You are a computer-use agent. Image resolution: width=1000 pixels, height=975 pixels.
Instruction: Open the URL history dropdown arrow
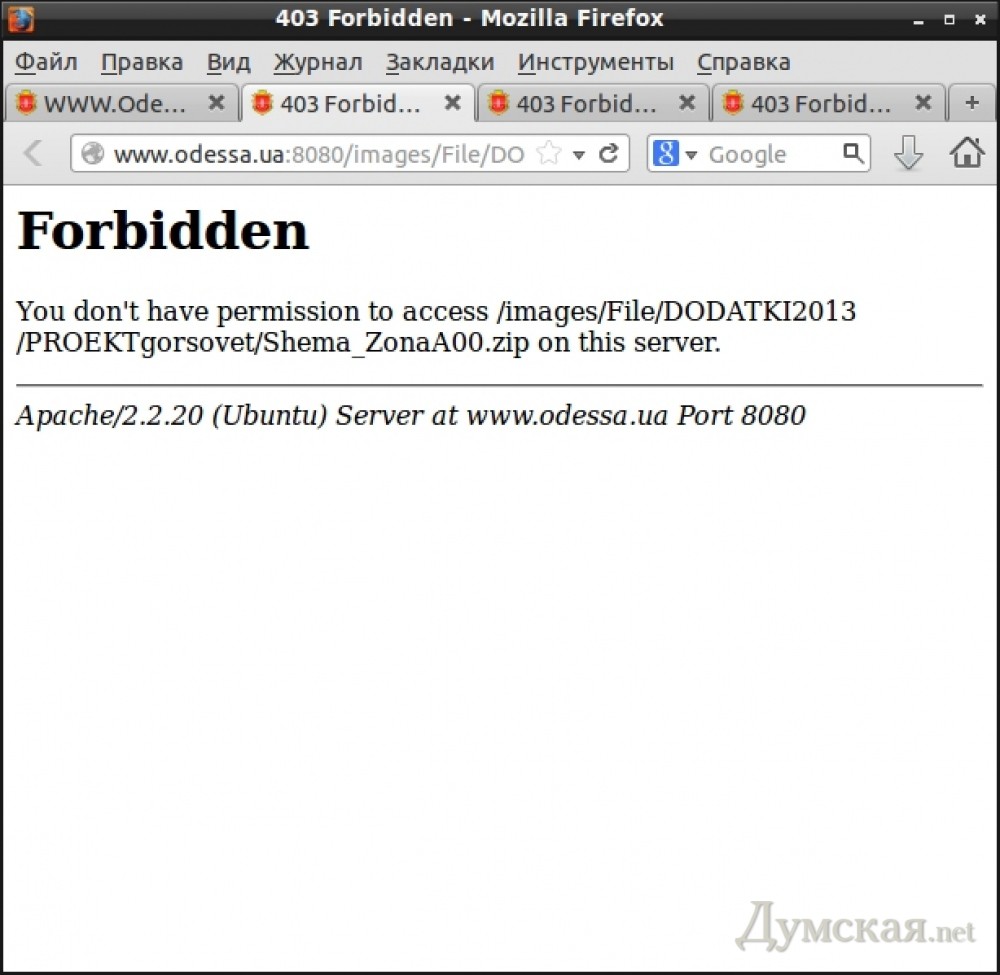pos(578,155)
